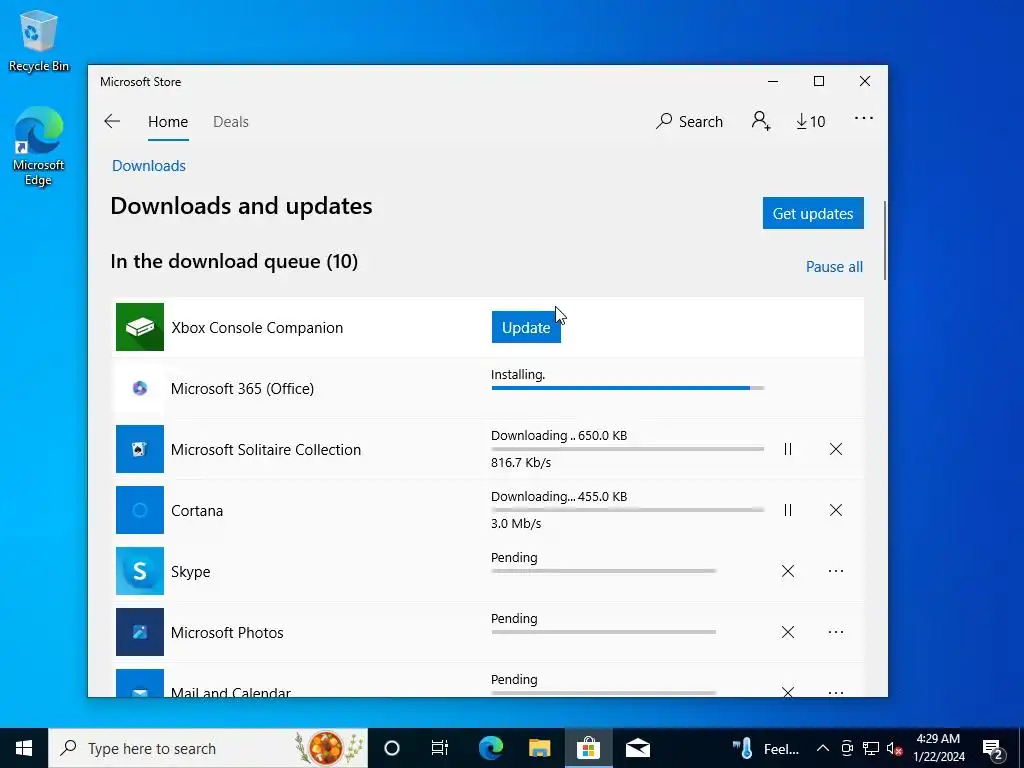Select the Microsoft 365 (Office) name
This screenshot has width=1024, height=768.
coord(242,389)
